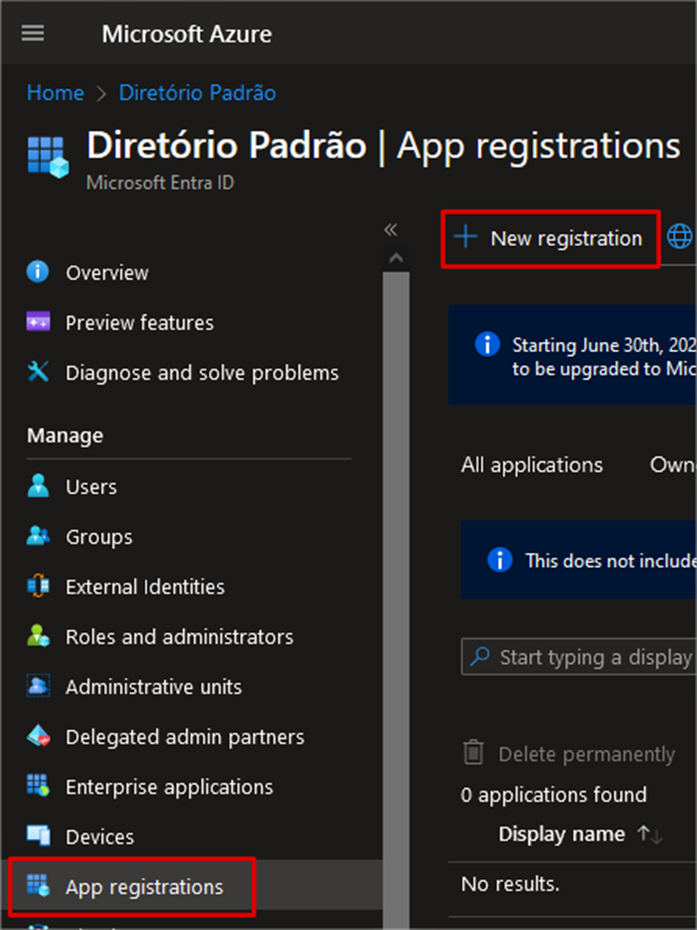Open External Identities
The height and width of the screenshot is (930, 697).
click(145, 587)
